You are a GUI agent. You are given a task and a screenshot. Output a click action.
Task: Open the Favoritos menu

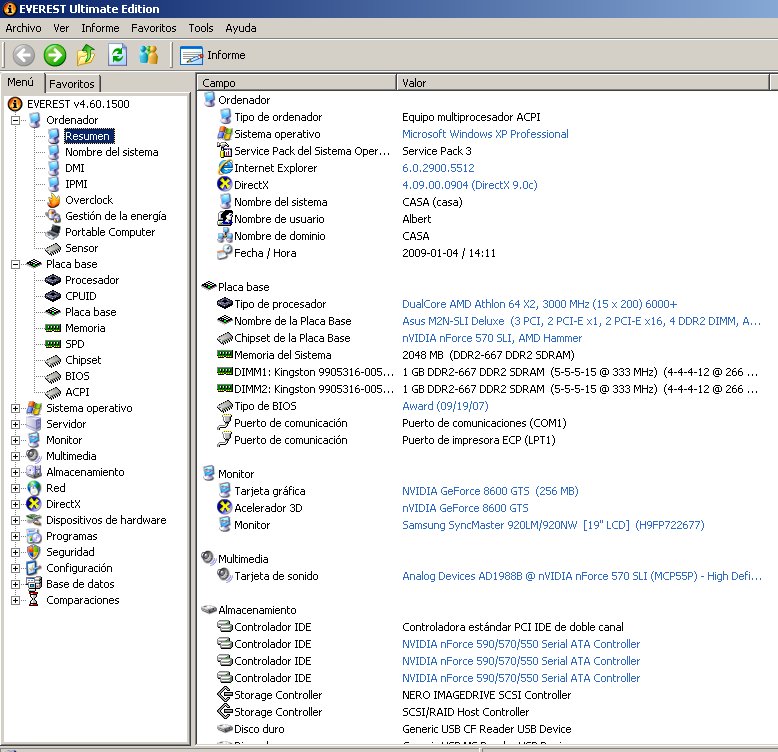click(153, 28)
